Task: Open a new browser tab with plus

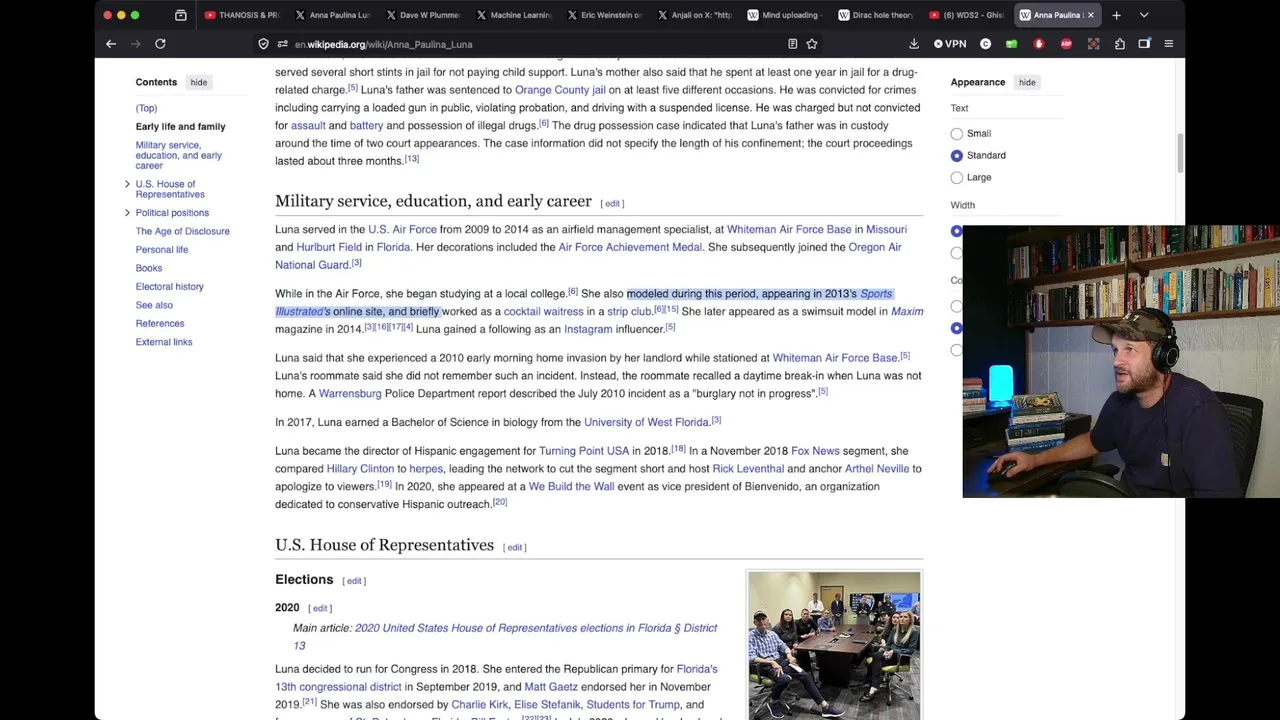Action: click(x=1116, y=15)
